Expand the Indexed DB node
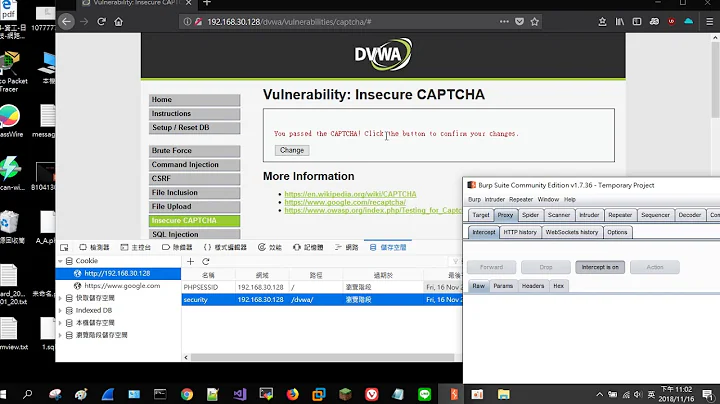Screen dimensions: 720x404 point(60,310)
